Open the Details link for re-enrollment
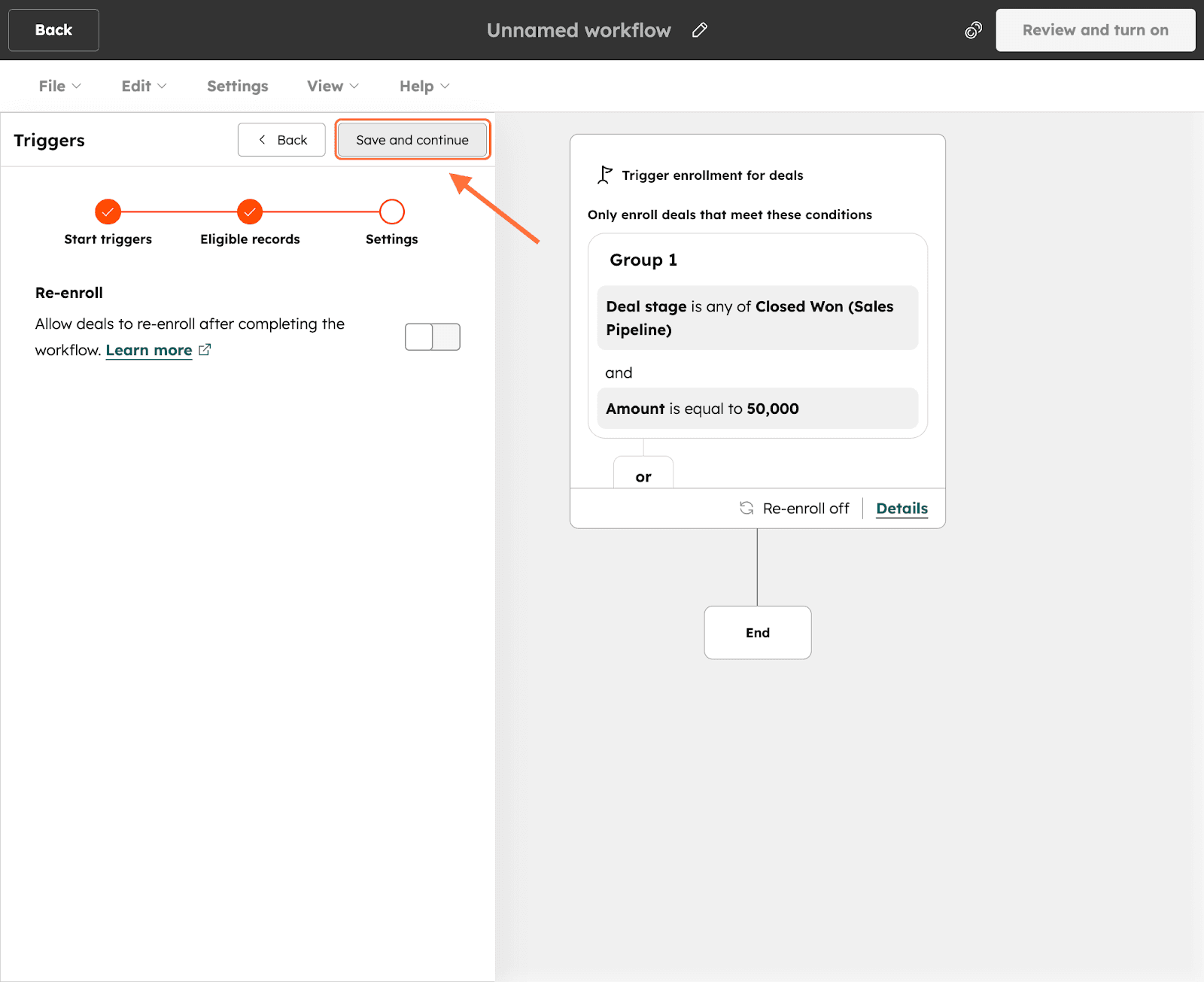 901,508
